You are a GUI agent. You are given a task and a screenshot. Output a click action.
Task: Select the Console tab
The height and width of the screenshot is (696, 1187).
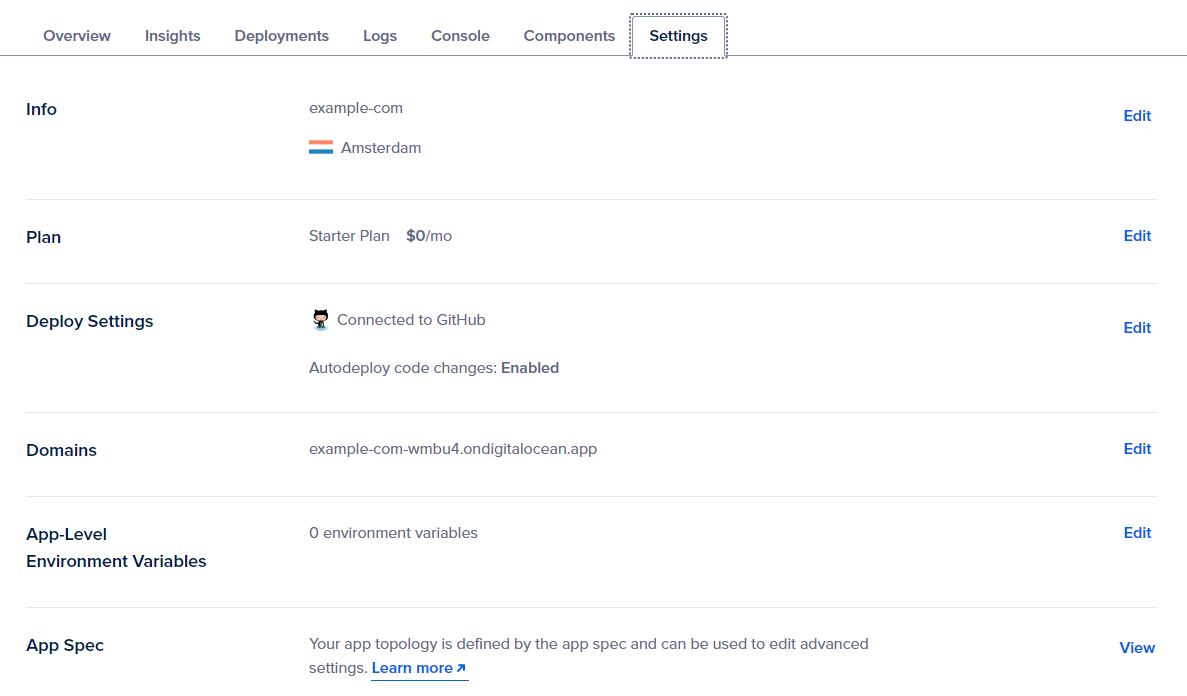tap(460, 36)
